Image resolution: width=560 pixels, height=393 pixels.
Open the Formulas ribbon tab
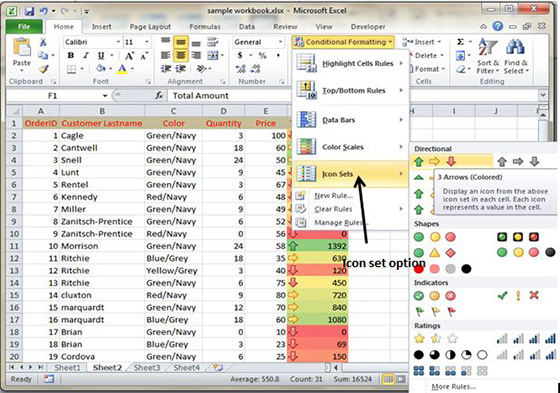point(205,26)
